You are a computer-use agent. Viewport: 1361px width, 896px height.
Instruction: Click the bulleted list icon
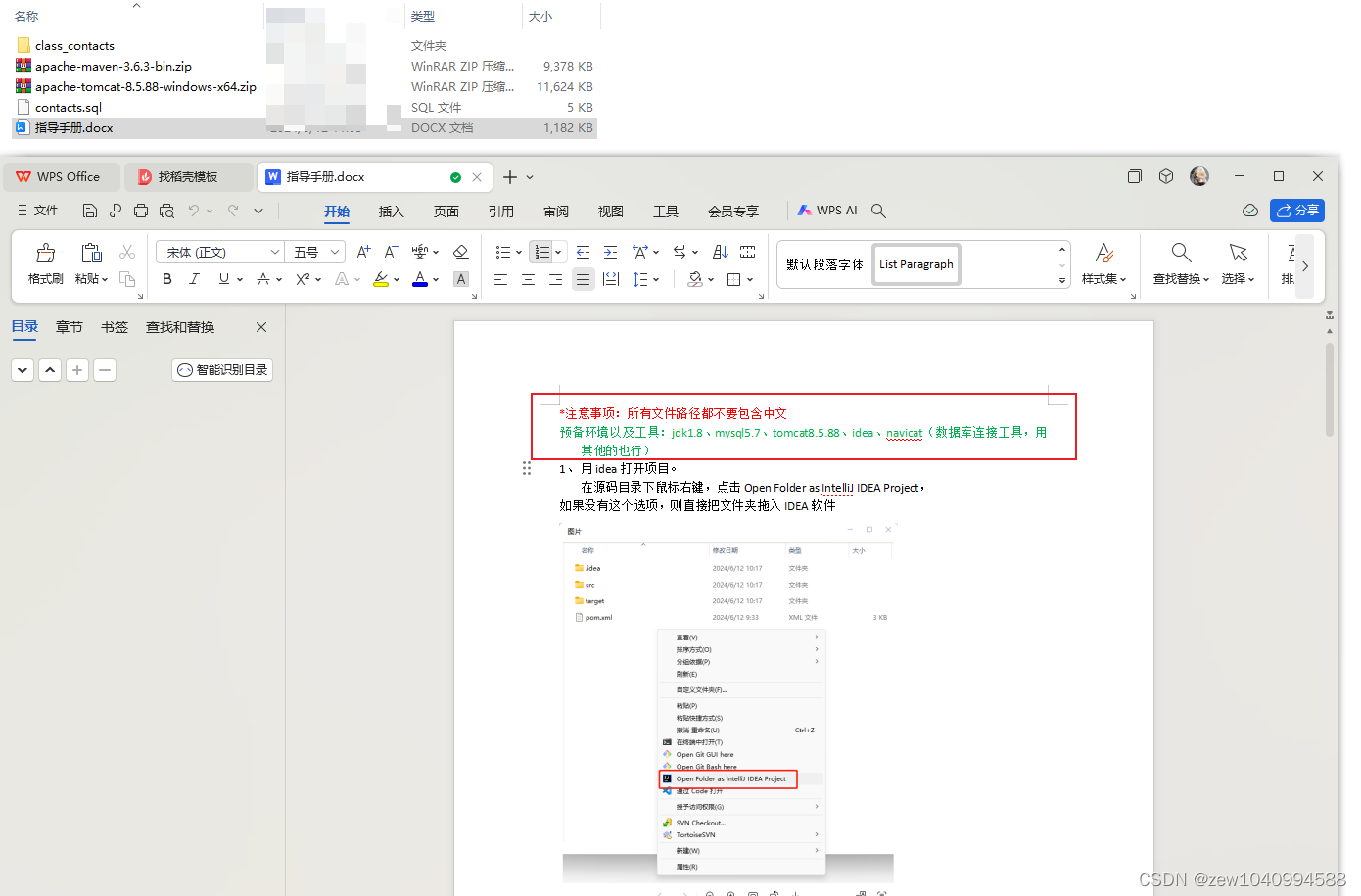pos(503,253)
